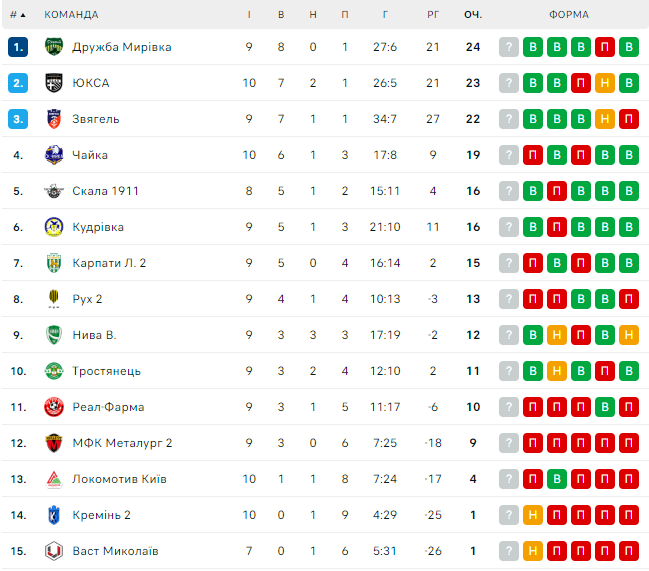Click the gray question badge for Нива В.
649x571 pixels.
pos(509,335)
